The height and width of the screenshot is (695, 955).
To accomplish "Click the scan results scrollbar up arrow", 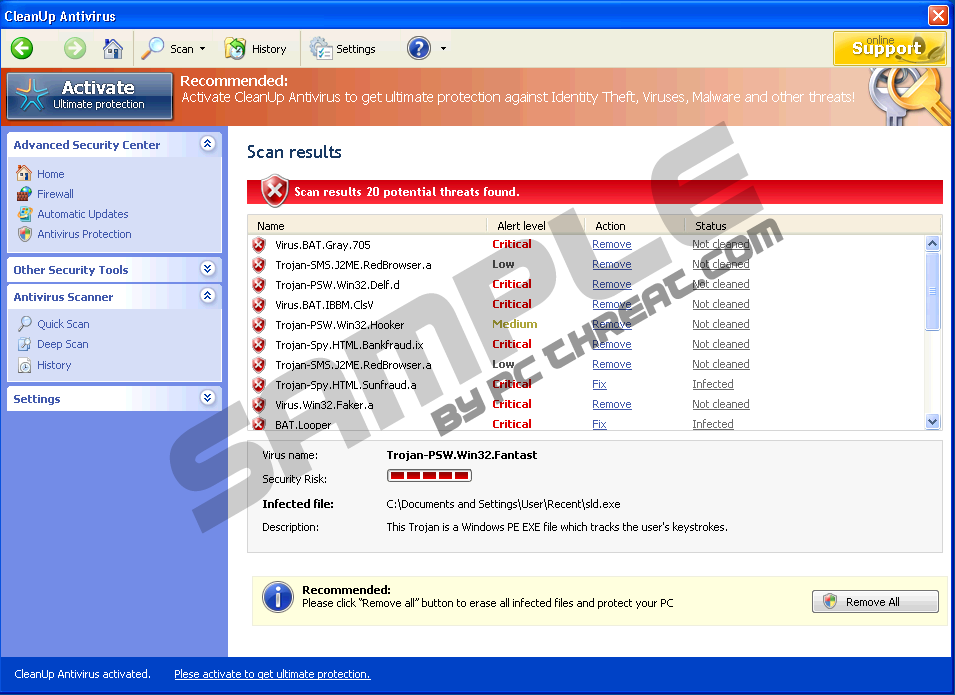I will pyautogui.click(x=932, y=244).
